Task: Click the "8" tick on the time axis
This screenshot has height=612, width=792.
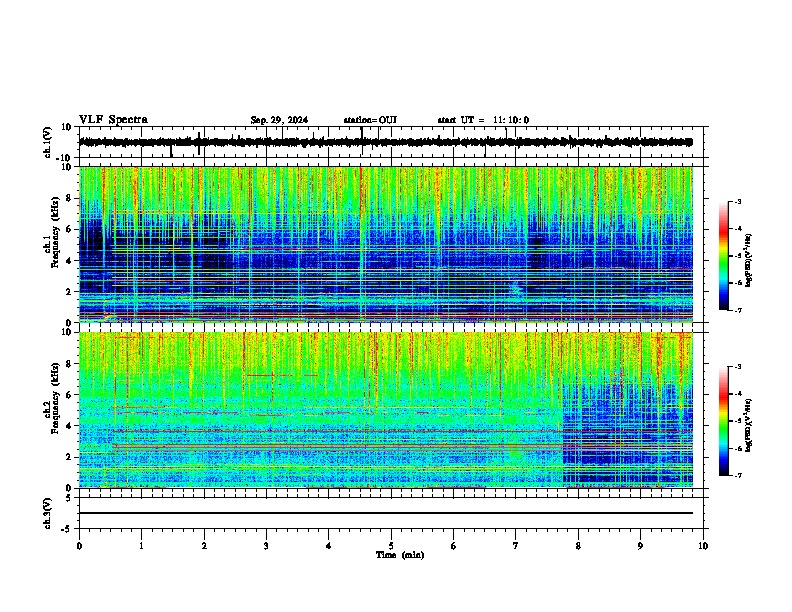Action: point(578,546)
